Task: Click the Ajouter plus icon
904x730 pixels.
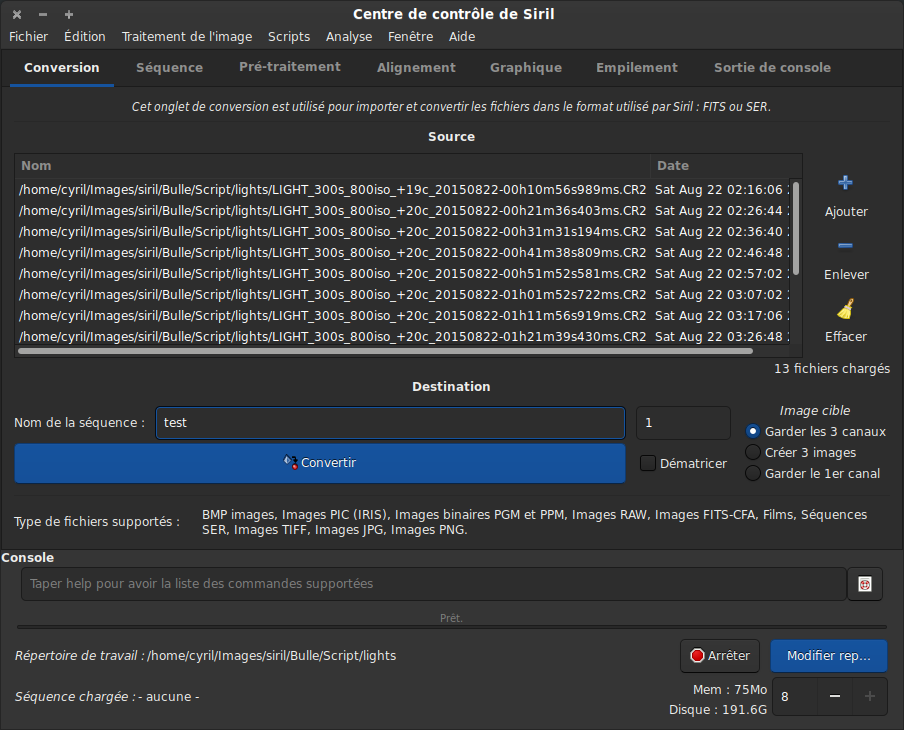Action: point(845,184)
